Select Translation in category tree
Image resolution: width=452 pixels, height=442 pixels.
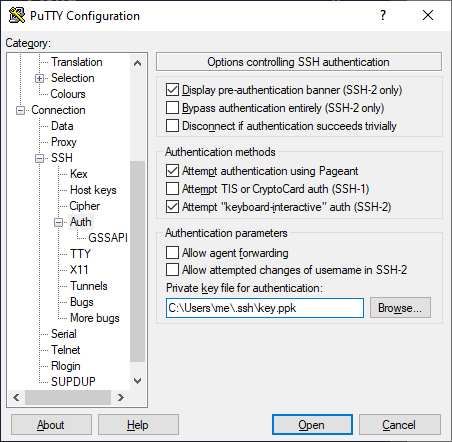tap(76, 62)
